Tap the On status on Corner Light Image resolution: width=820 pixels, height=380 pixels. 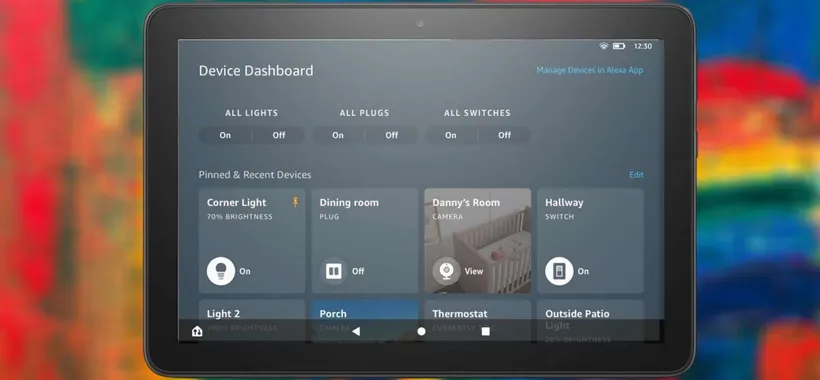[x=245, y=271]
